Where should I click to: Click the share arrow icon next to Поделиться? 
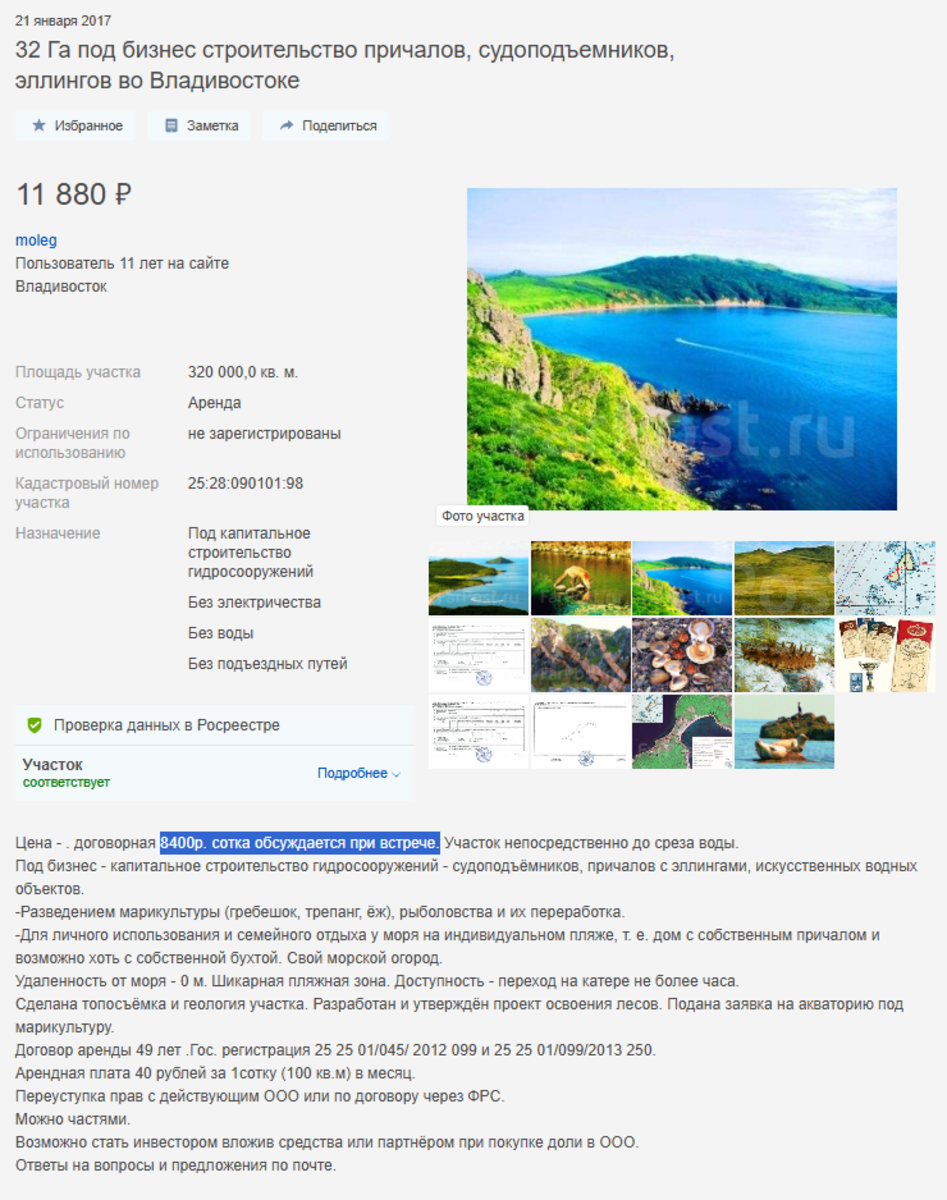click(x=286, y=126)
